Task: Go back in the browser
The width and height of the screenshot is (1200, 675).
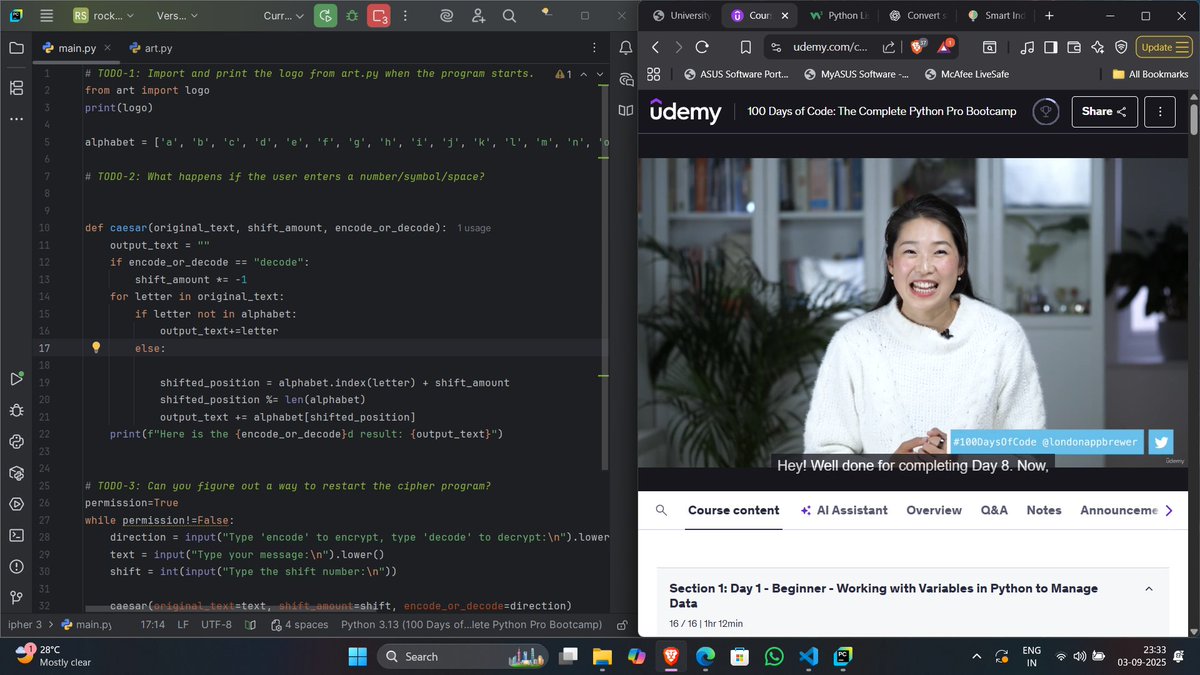Action: (655, 47)
